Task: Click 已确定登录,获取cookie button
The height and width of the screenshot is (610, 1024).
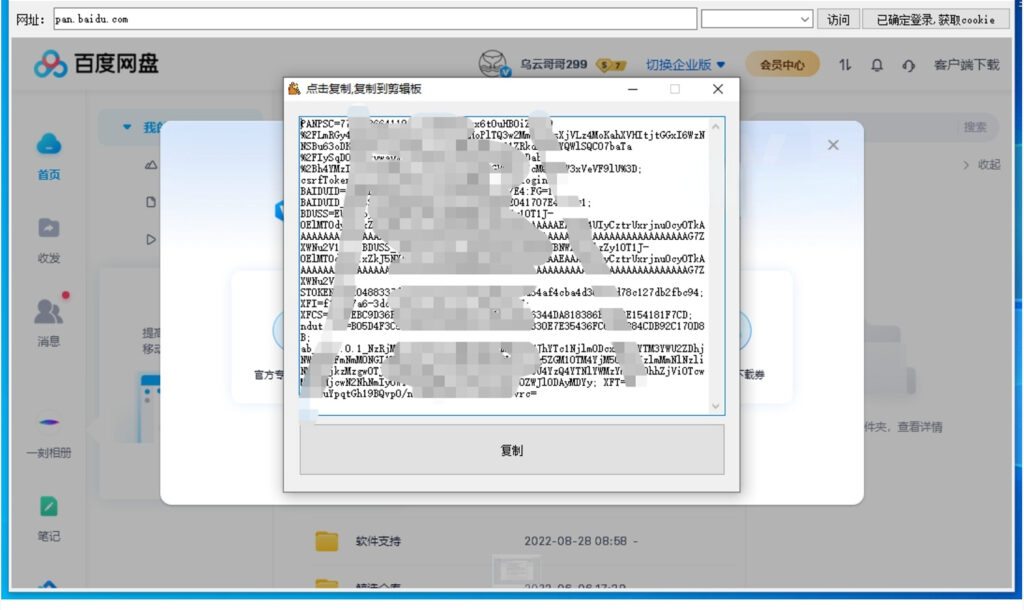Action: 935,19
